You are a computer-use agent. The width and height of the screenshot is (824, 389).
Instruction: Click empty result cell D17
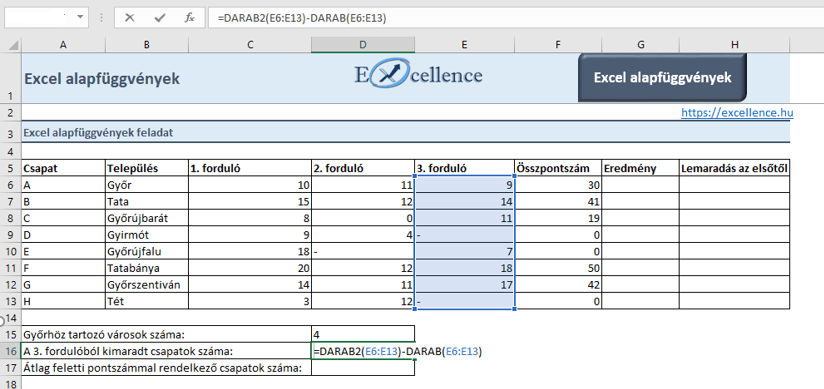363,368
